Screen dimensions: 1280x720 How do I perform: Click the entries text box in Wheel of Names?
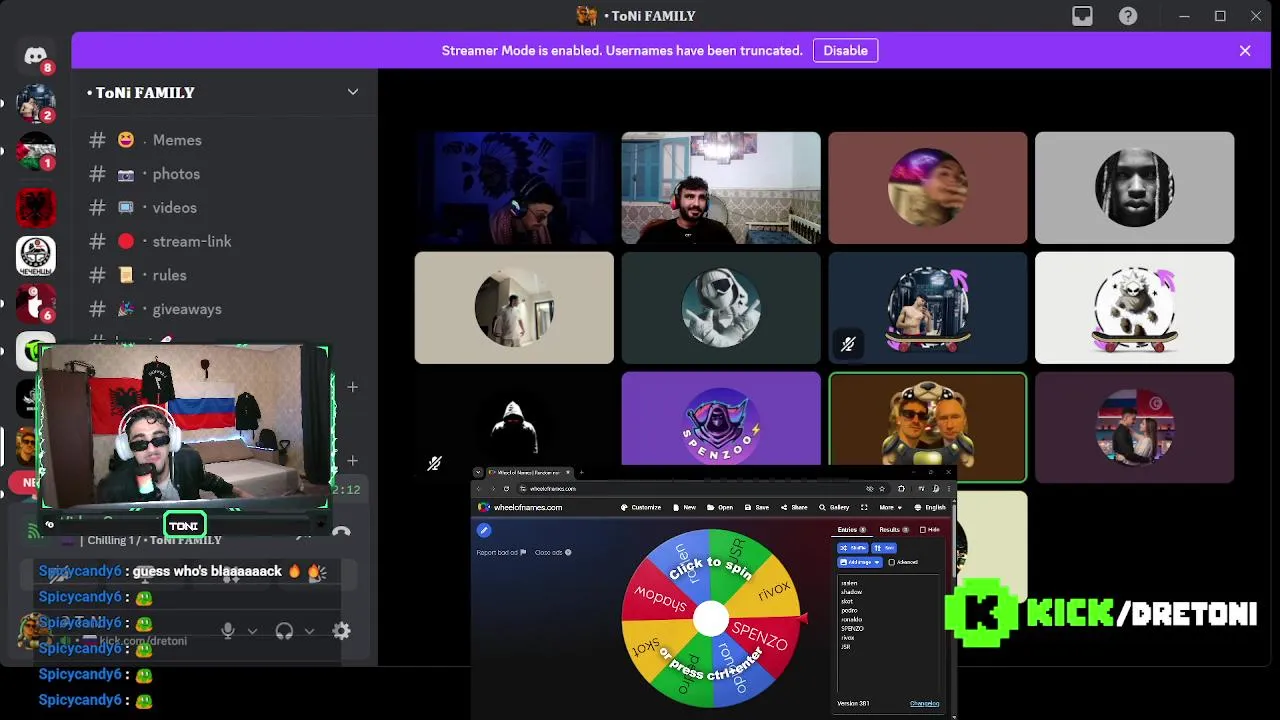tap(889, 635)
